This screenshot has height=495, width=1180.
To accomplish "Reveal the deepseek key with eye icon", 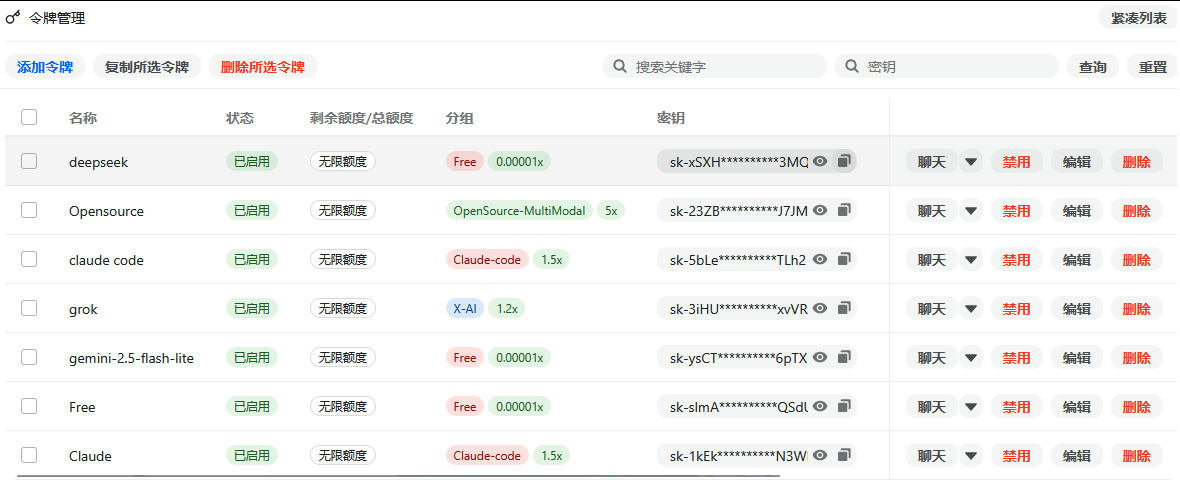I will tap(820, 161).
